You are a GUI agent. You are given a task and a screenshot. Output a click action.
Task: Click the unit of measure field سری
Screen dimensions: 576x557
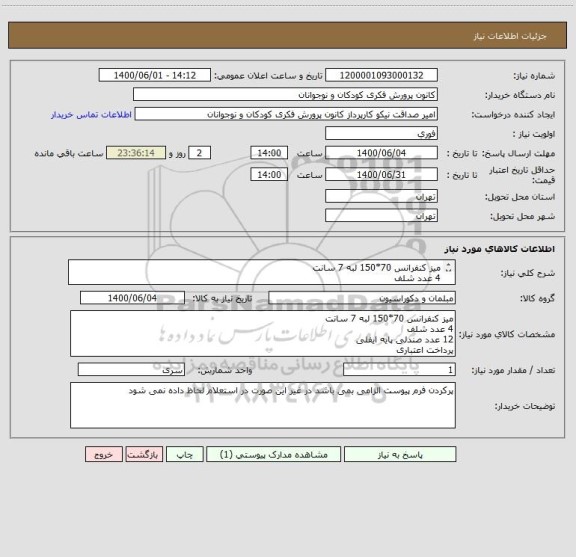[131, 370]
